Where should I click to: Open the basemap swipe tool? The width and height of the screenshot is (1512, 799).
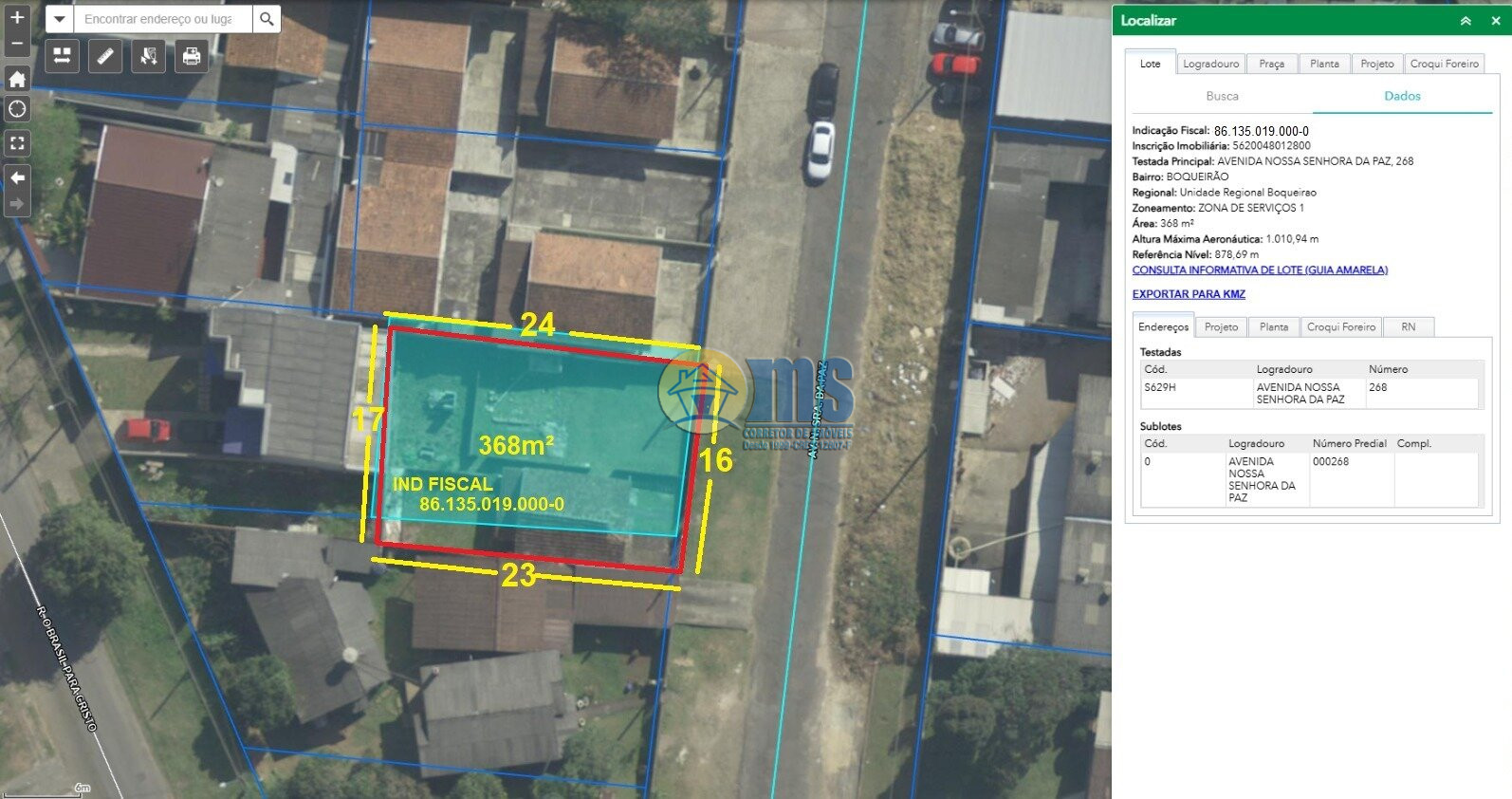coord(62,57)
